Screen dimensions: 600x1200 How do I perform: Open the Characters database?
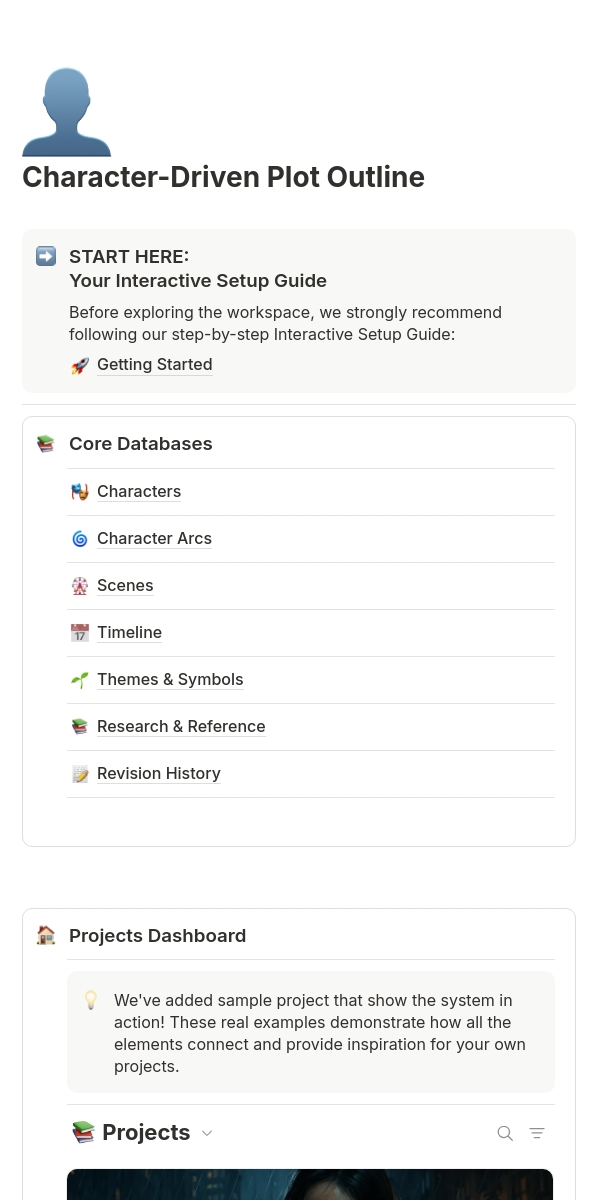point(139,492)
